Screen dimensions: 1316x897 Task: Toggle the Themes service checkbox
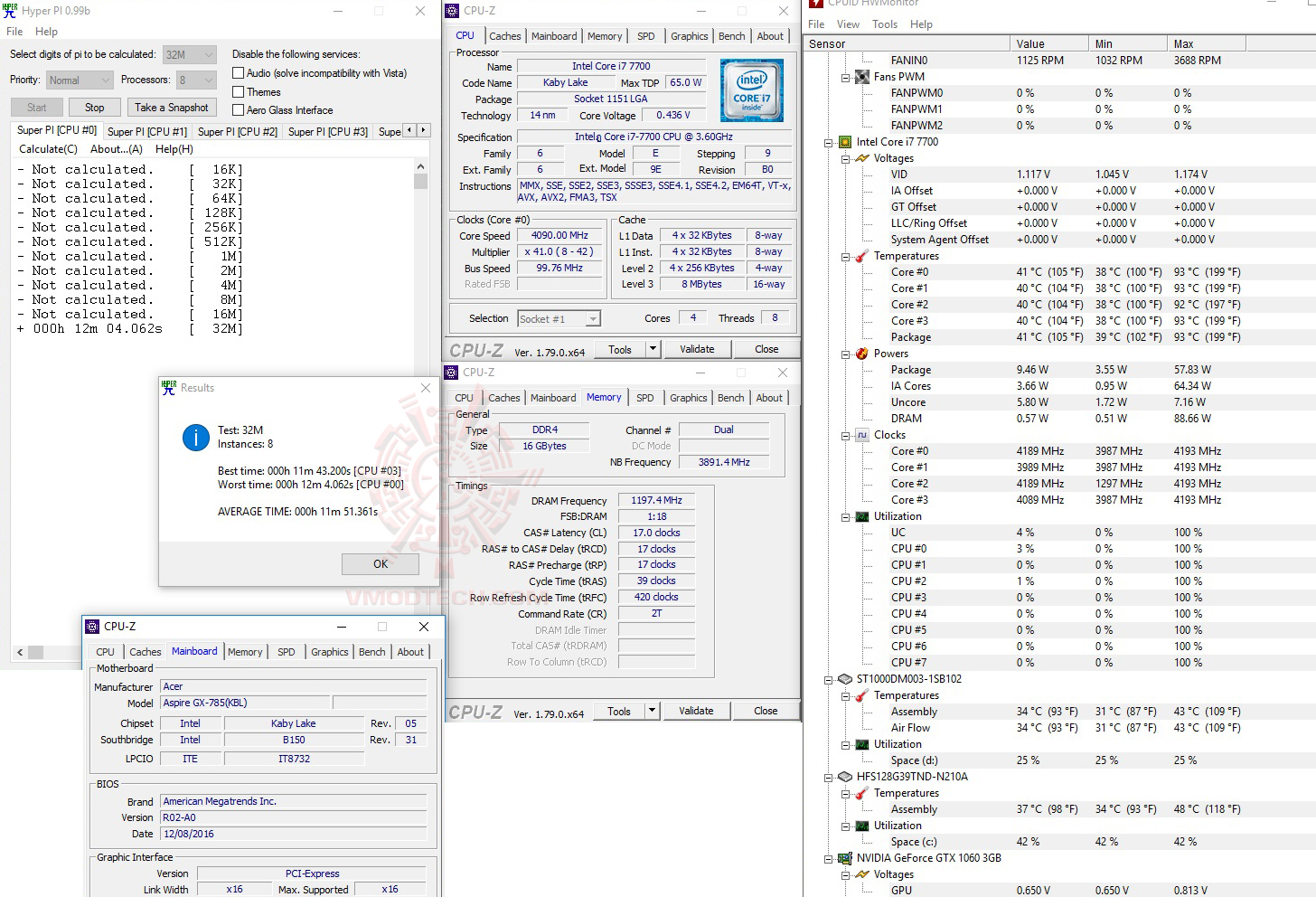pyautogui.click(x=239, y=92)
